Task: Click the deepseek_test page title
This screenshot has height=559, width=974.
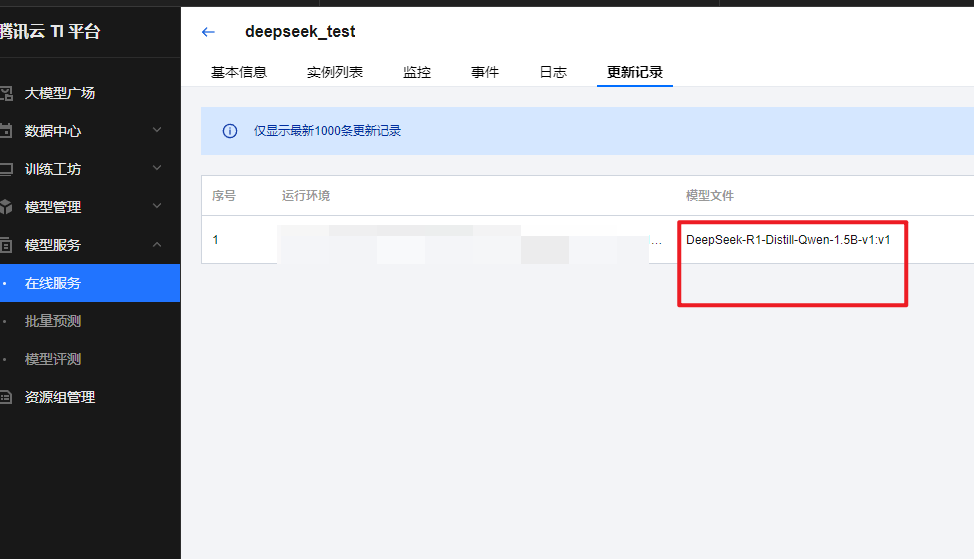Action: tap(300, 32)
